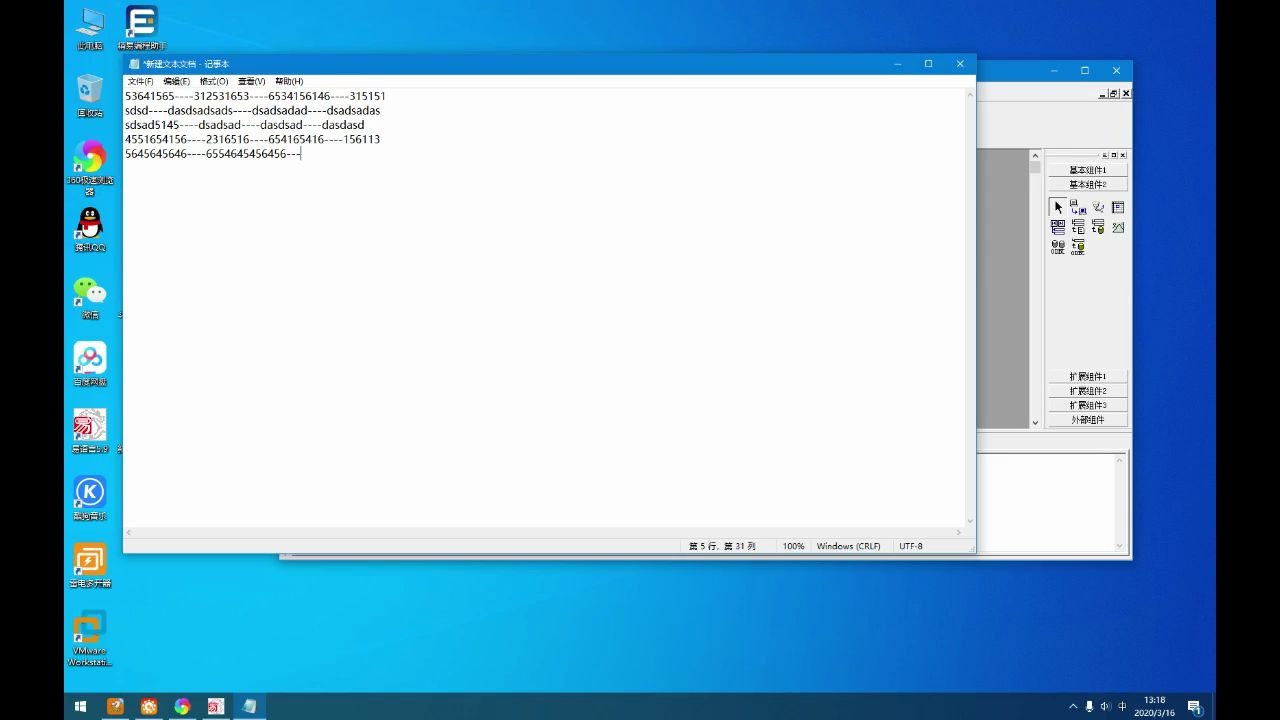The width and height of the screenshot is (1280, 720).
Task: Open the 编辑(E) menu in Notepad
Action: pyautogui.click(x=177, y=81)
